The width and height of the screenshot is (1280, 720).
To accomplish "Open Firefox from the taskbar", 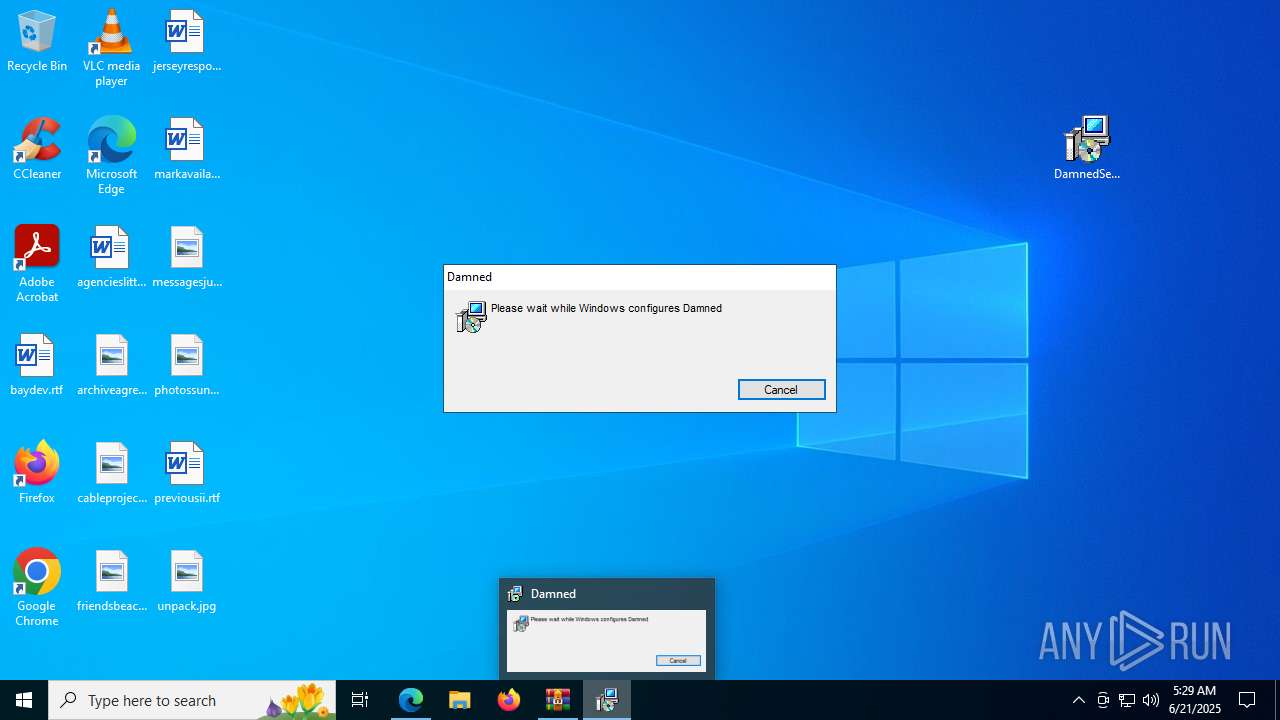I will (509, 700).
